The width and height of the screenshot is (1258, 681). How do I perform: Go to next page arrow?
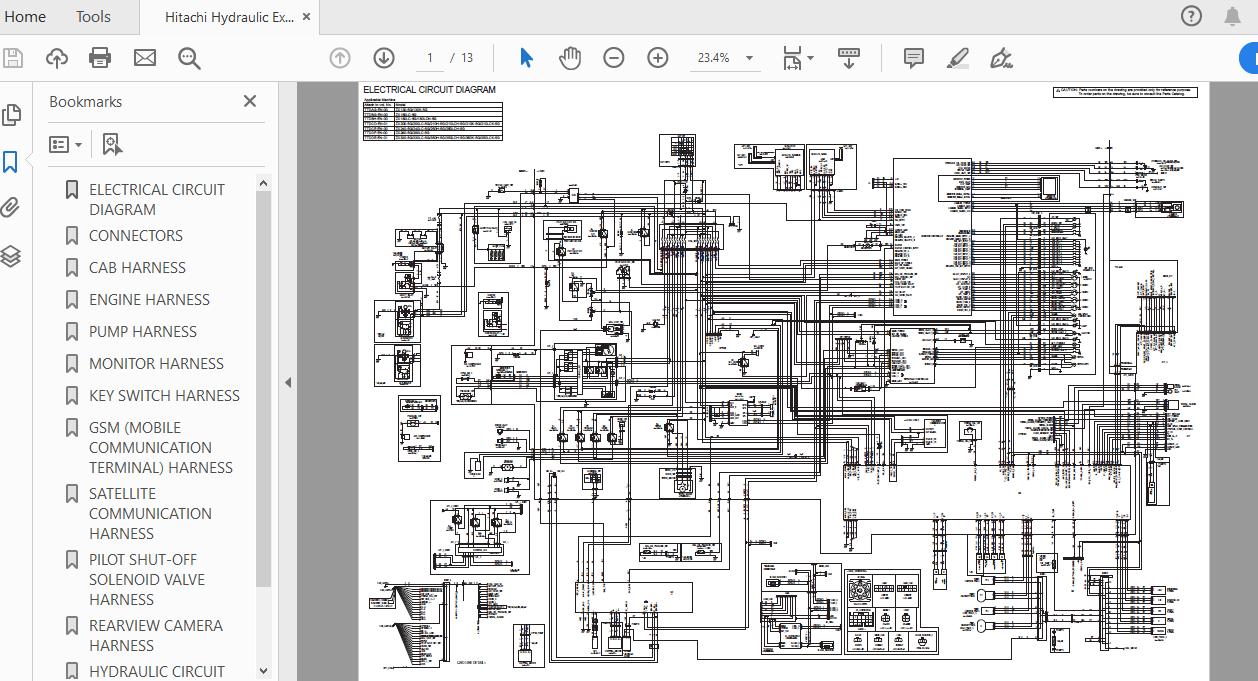click(x=383, y=58)
